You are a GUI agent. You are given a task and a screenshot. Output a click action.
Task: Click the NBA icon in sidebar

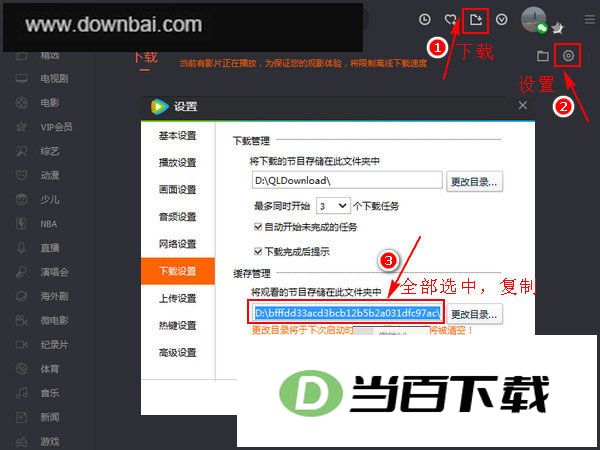coord(21,224)
